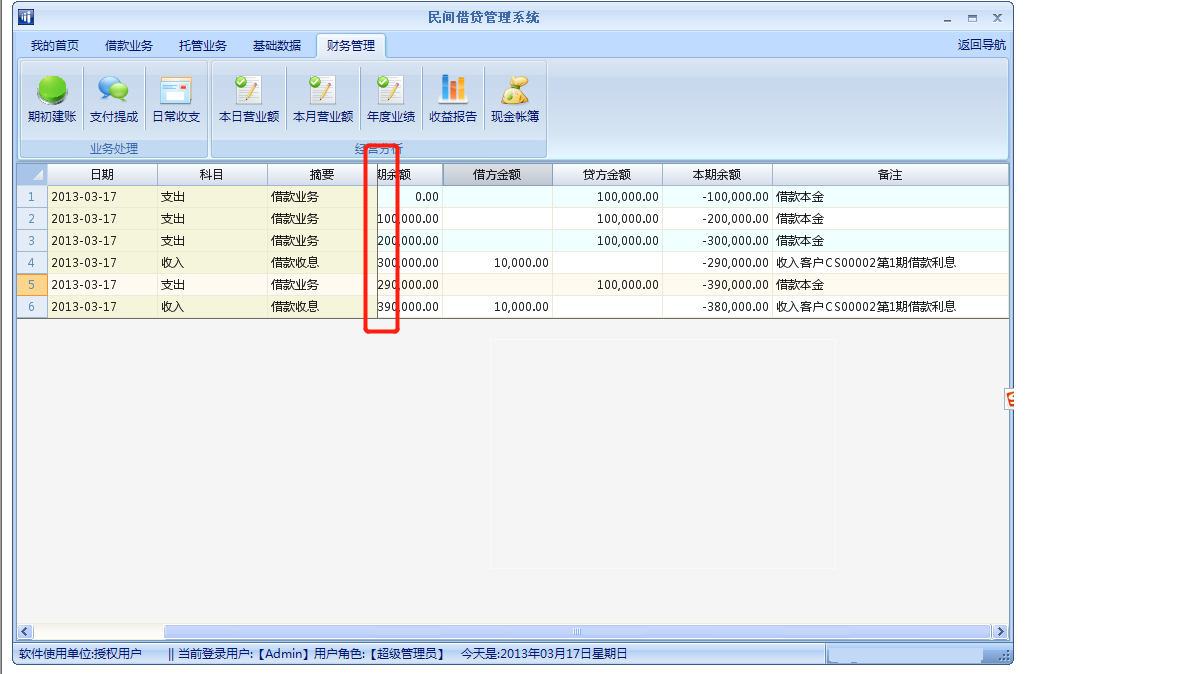View 年度业绩 annual performance
Screen dimensions: 1179x674
pos(390,100)
